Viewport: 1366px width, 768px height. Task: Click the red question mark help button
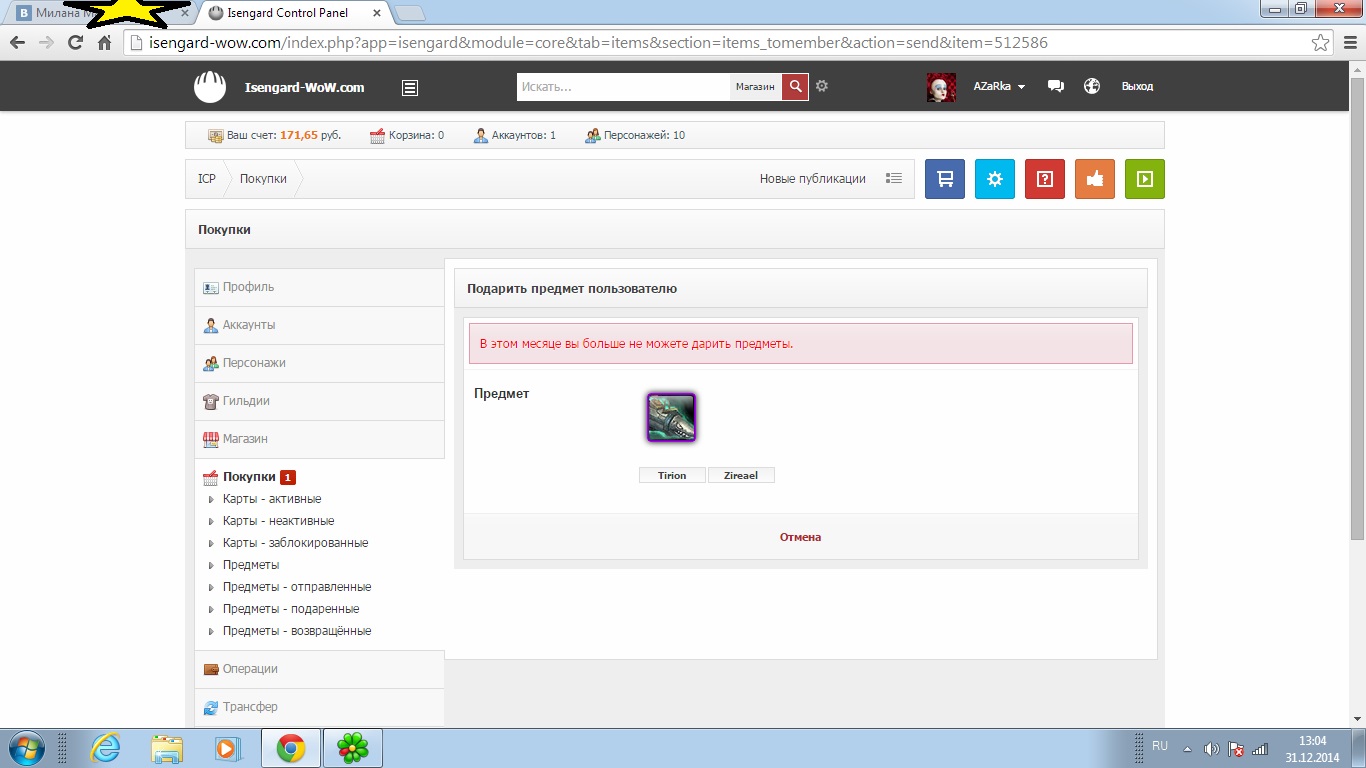pos(1044,179)
